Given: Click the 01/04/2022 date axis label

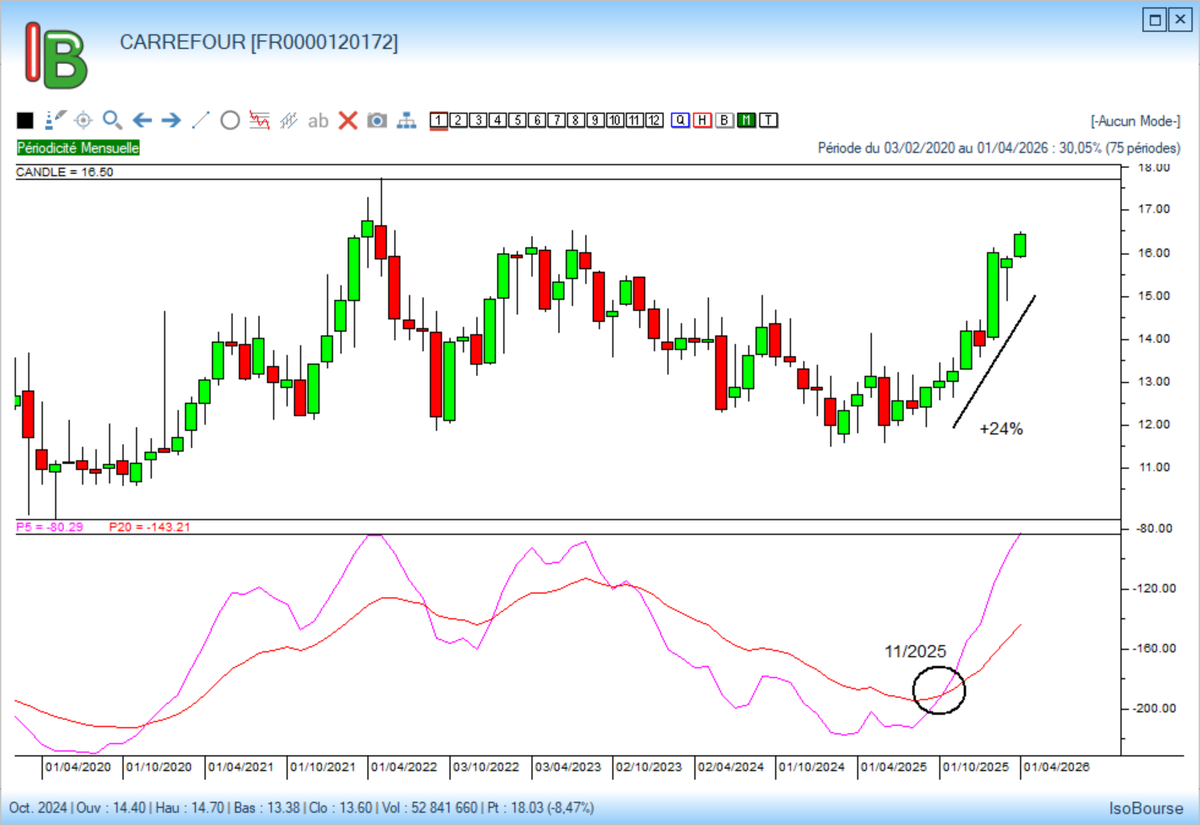Looking at the screenshot, I should (x=405, y=767).
